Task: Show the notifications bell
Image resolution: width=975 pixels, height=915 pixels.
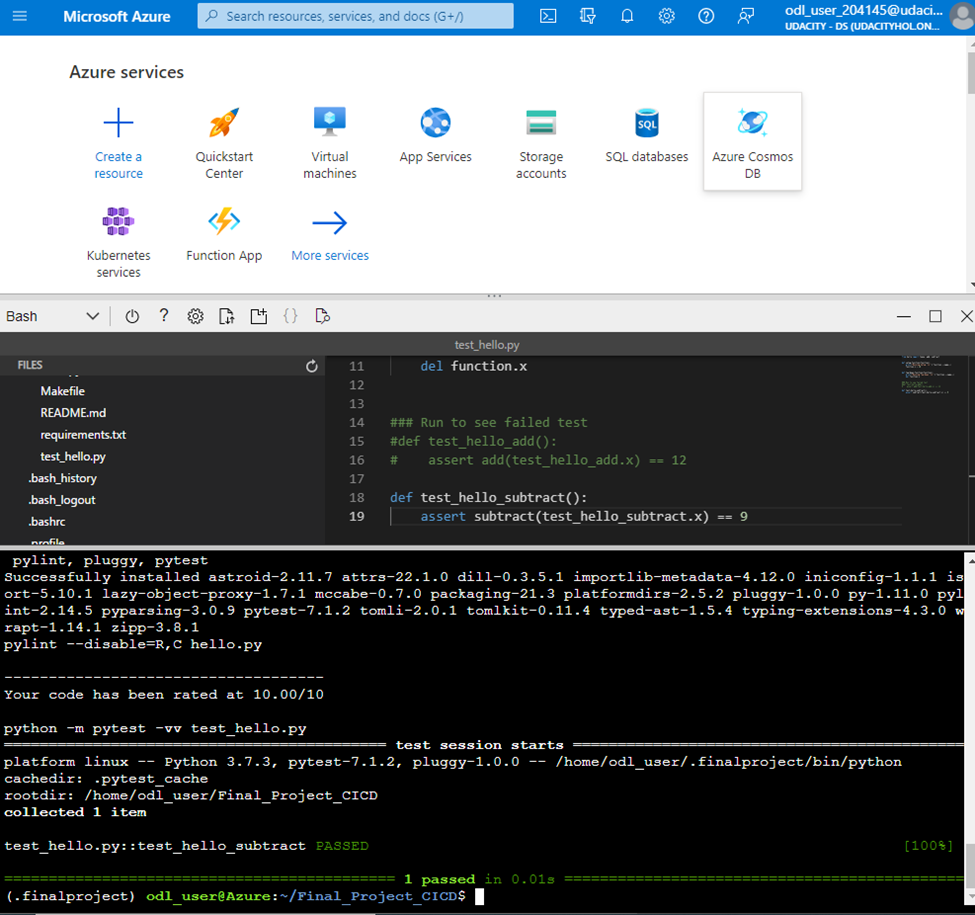Action: [627, 16]
